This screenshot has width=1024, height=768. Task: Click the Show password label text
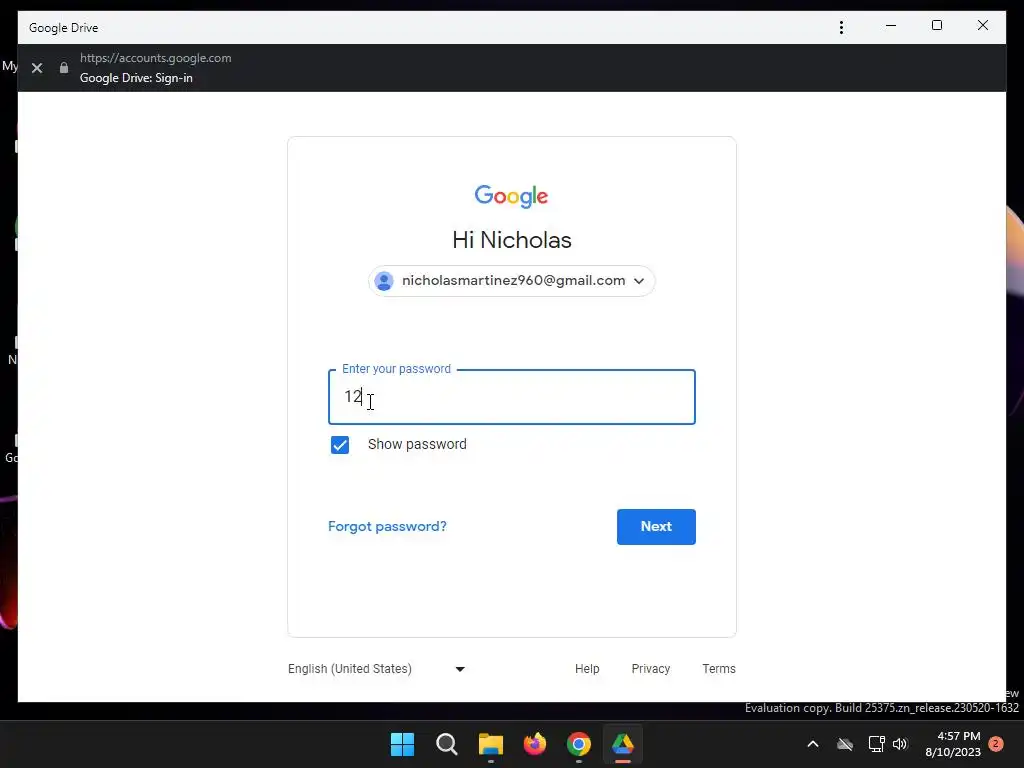(x=417, y=445)
